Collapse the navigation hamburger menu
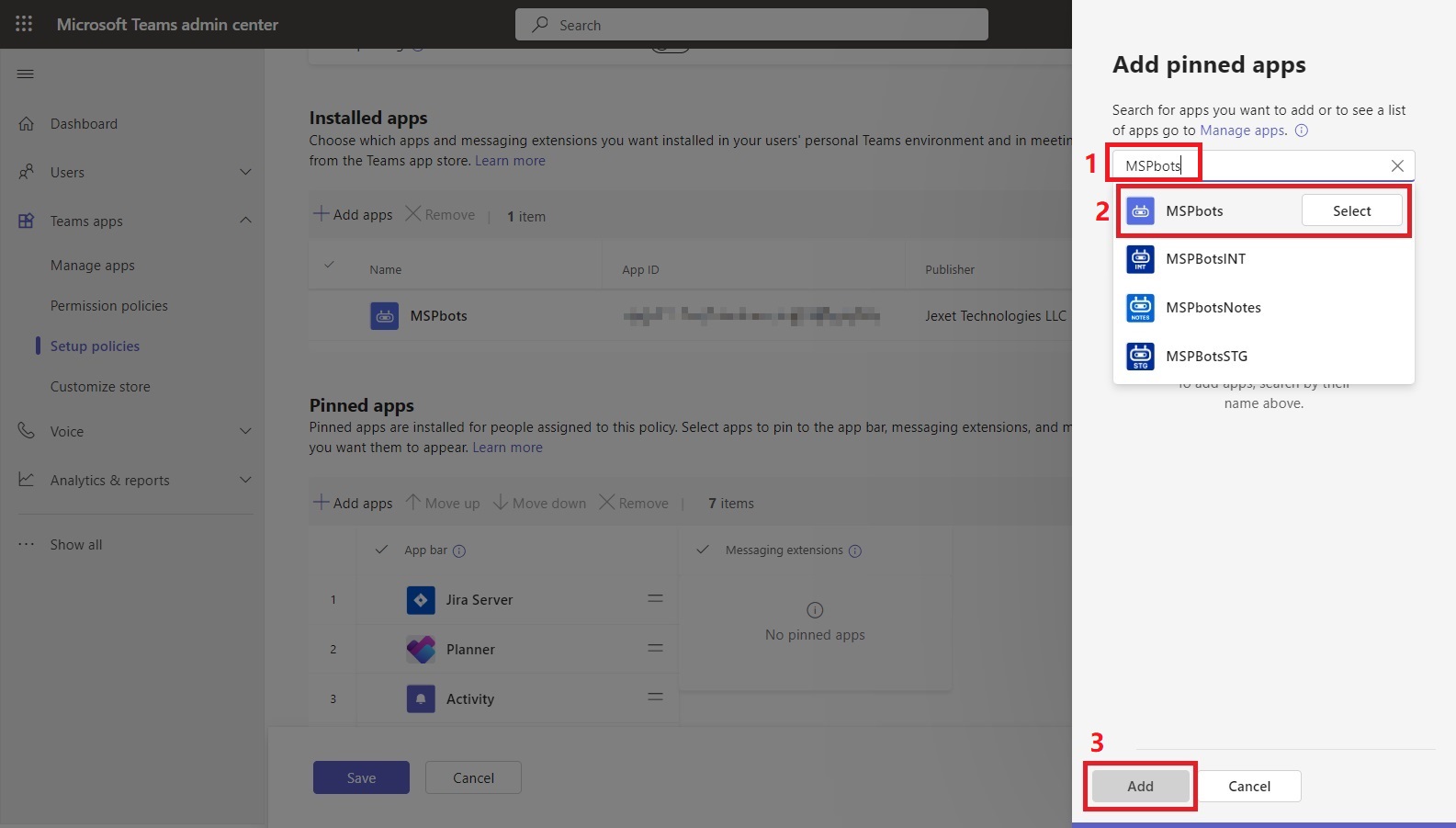 (x=26, y=74)
